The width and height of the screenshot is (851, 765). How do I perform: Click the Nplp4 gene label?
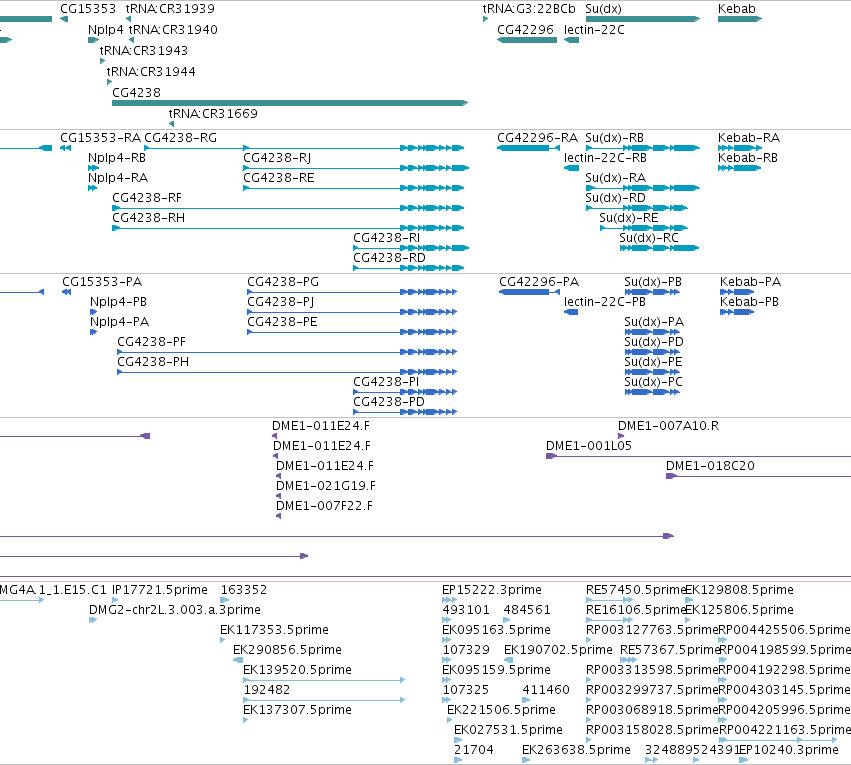coord(106,30)
